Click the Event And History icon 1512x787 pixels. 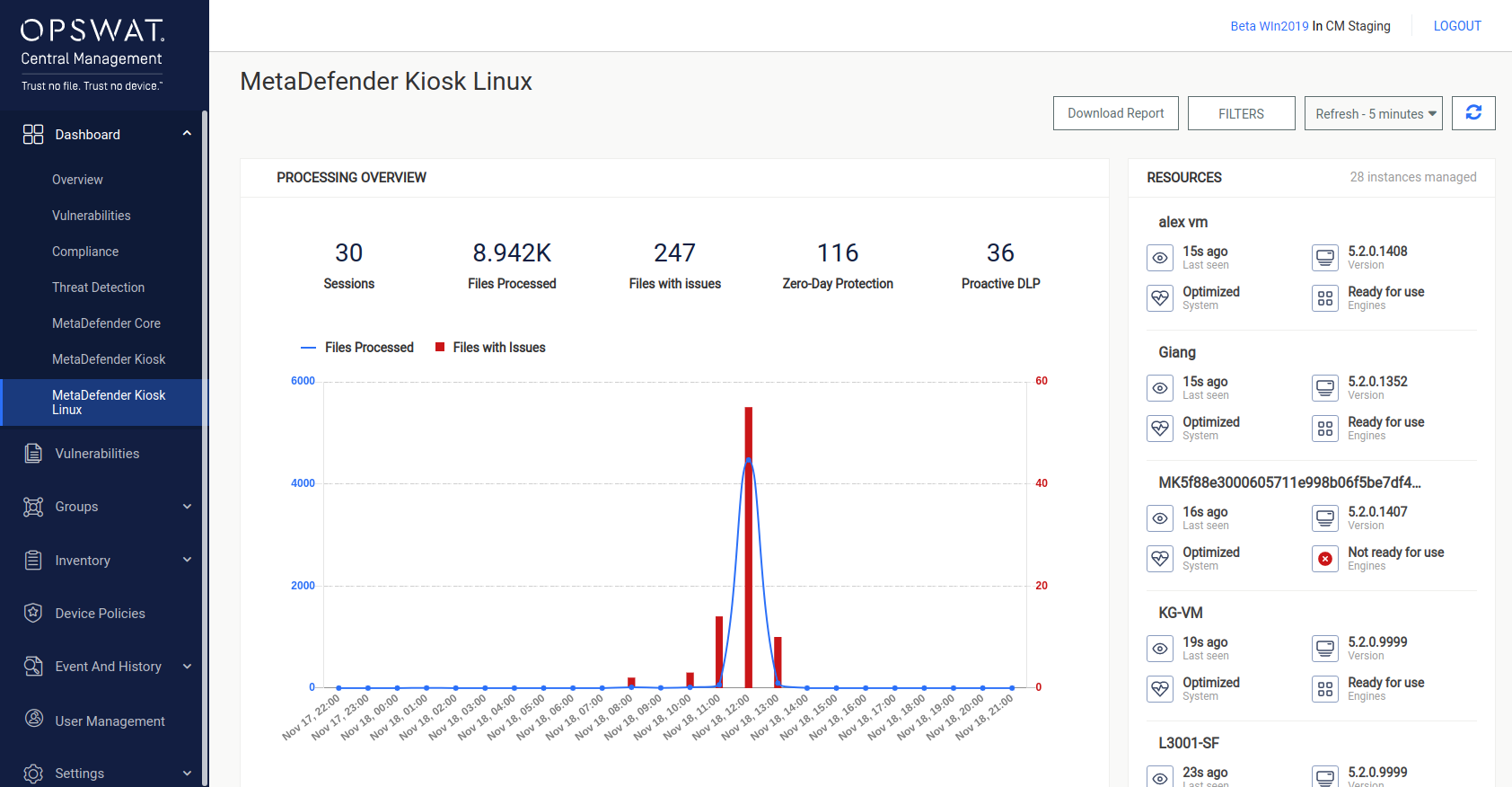[33, 667]
